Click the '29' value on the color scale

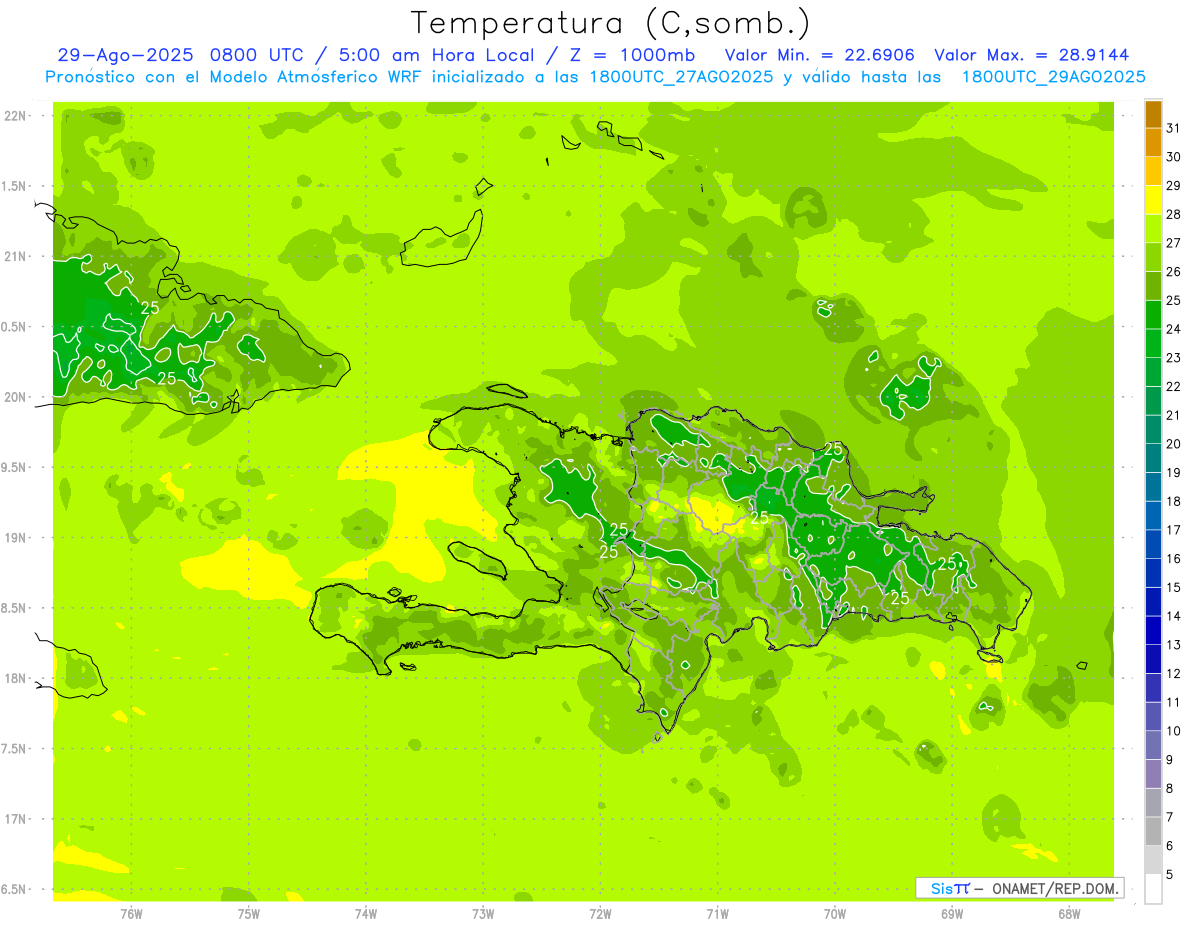1174,185
